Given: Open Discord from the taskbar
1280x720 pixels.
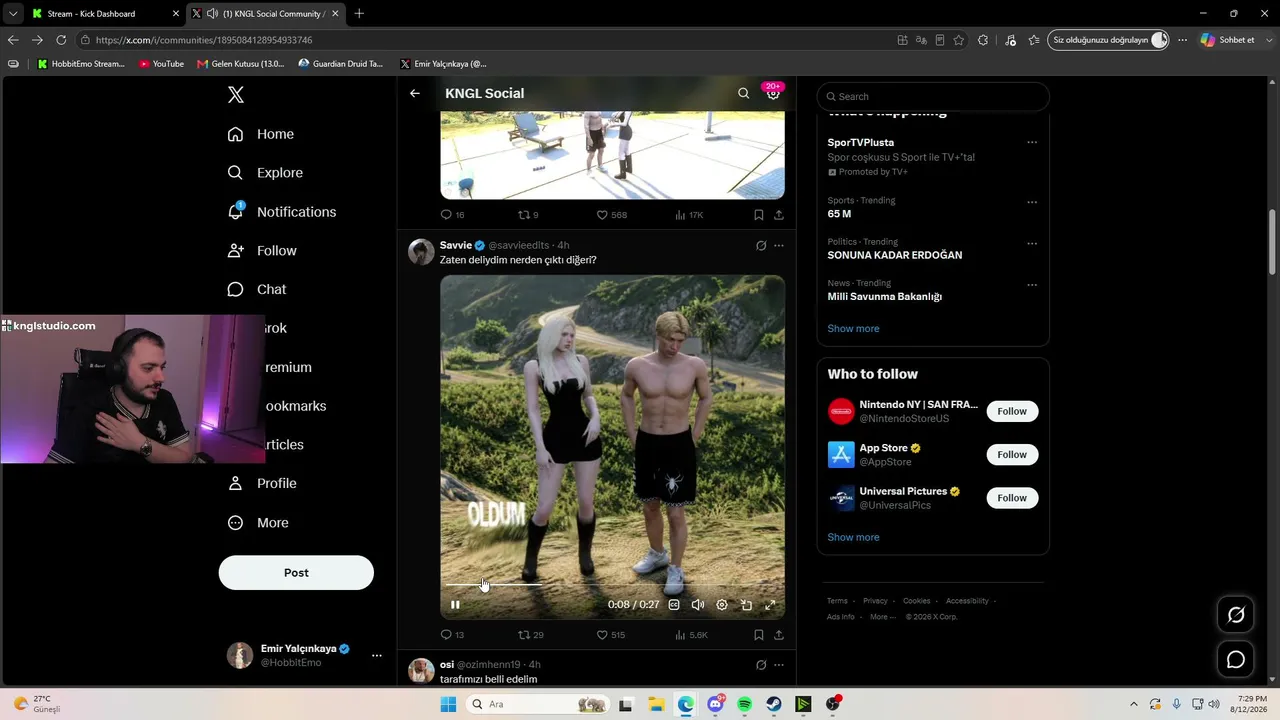Looking at the screenshot, I should pyautogui.click(x=715, y=704).
